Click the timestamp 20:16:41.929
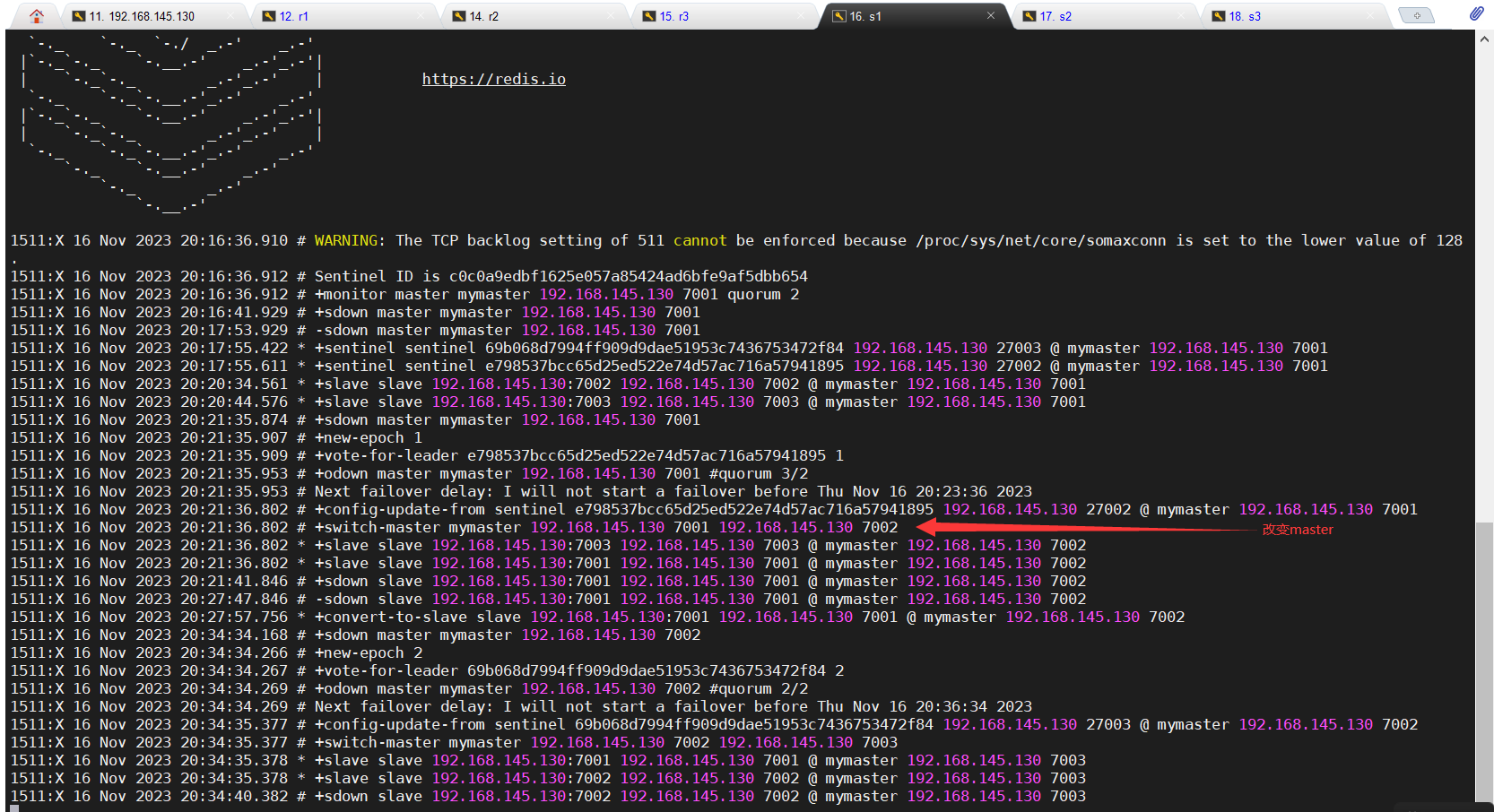The height and width of the screenshot is (812, 1494). click(x=234, y=312)
